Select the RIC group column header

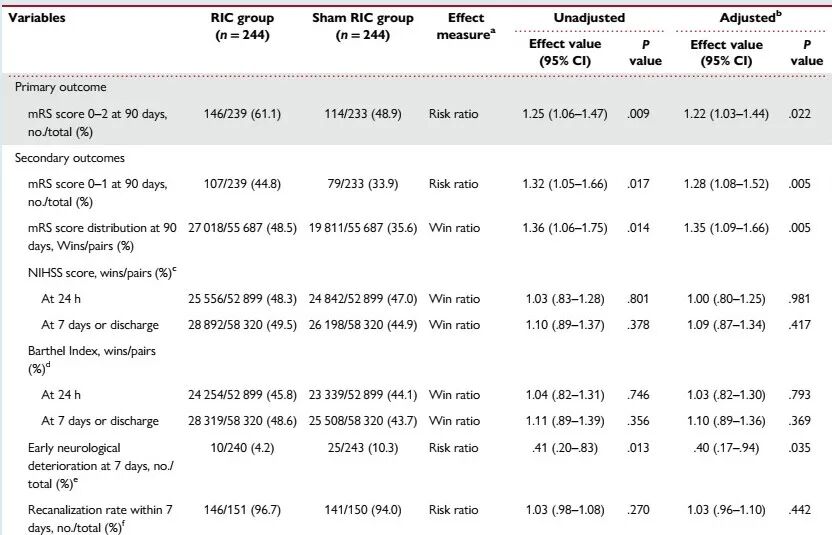[242, 27]
